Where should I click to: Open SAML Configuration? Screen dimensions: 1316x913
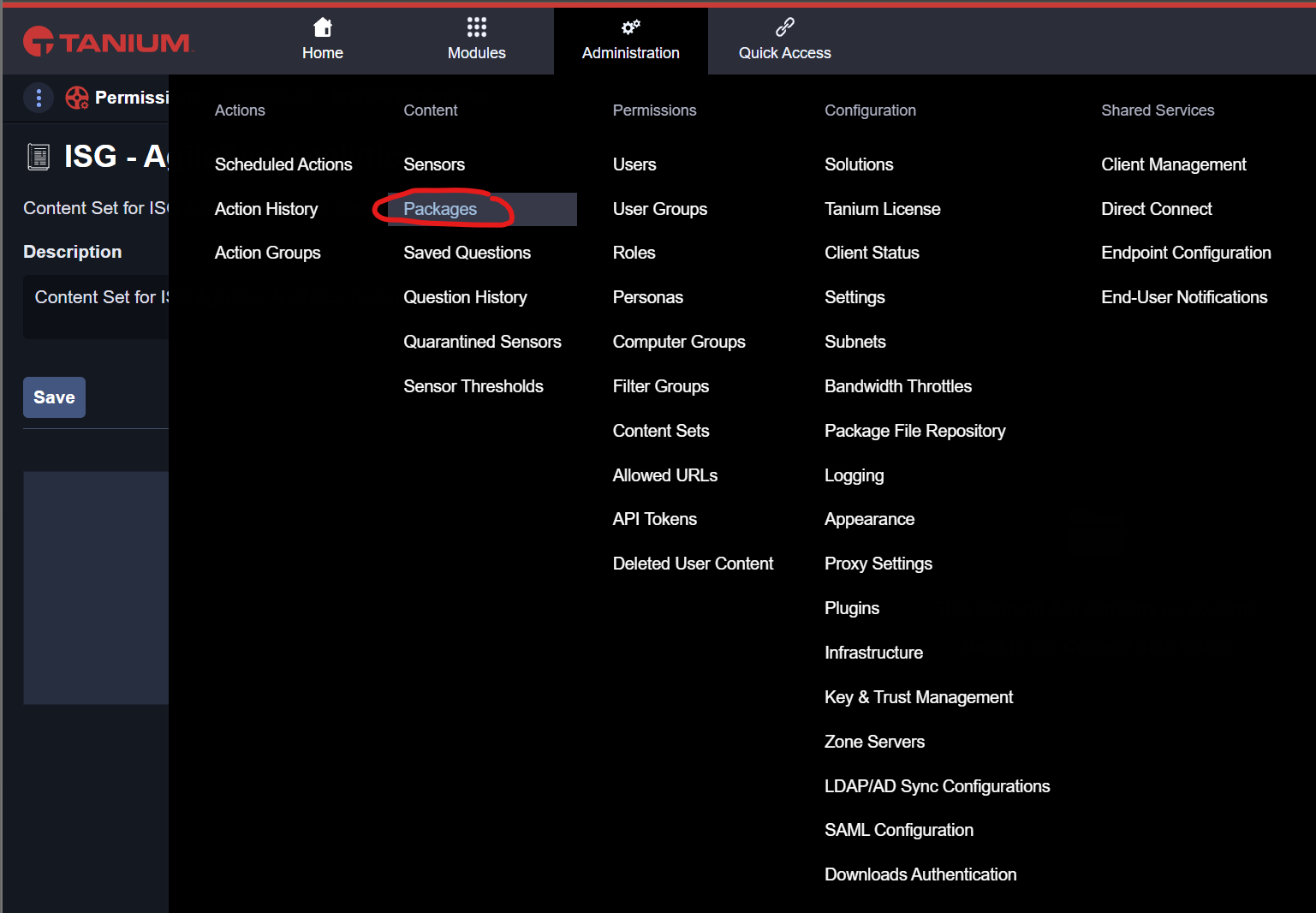pyautogui.click(x=899, y=830)
